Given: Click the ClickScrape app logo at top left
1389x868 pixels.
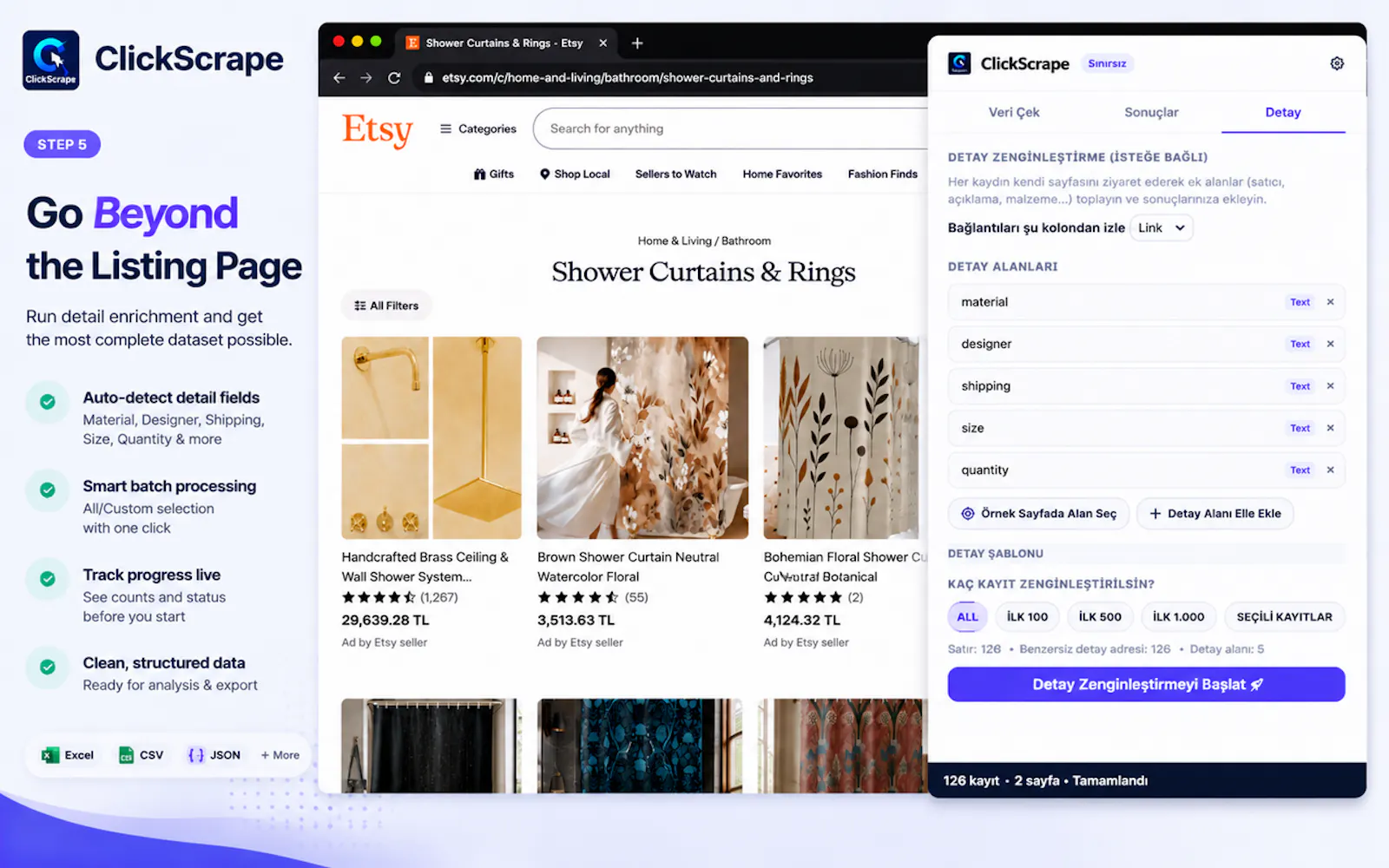Looking at the screenshot, I should tap(50, 60).
